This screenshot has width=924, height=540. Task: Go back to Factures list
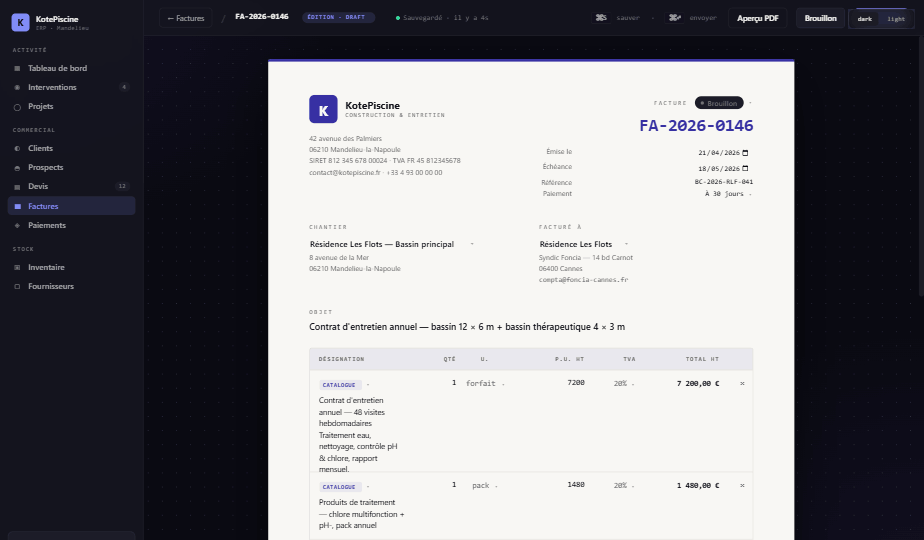(x=186, y=18)
